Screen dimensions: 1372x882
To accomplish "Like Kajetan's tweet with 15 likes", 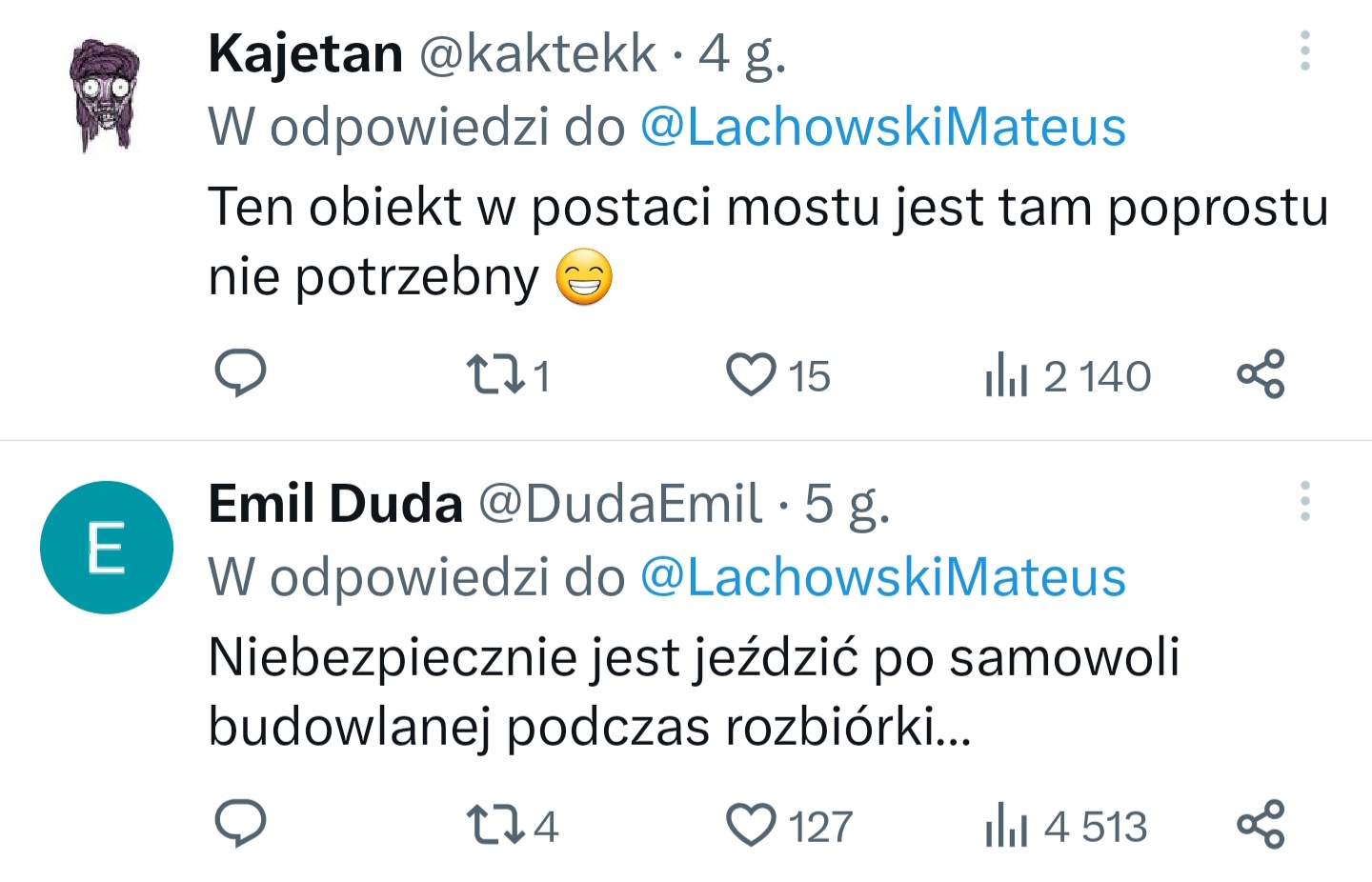I will tap(778, 375).
